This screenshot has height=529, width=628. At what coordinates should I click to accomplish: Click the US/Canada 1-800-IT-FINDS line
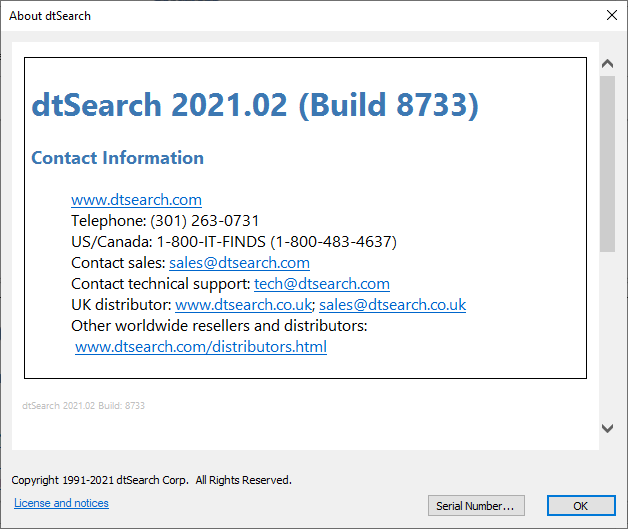234,242
